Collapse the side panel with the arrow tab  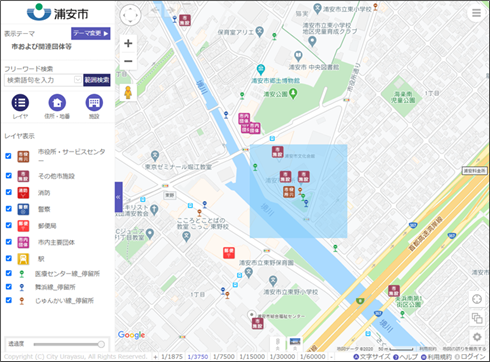pos(118,197)
